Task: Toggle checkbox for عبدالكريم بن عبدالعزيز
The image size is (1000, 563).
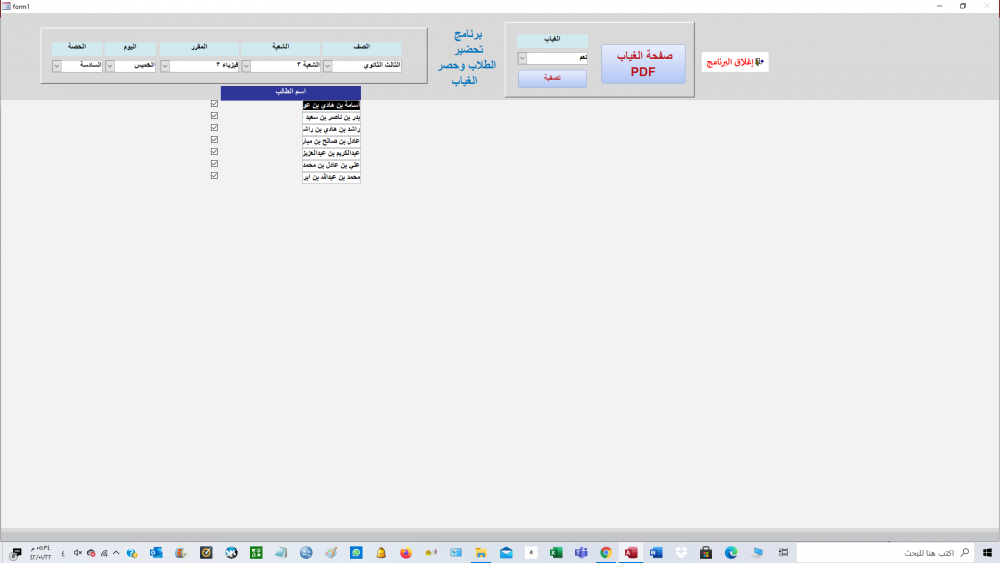Action: pyautogui.click(x=214, y=152)
